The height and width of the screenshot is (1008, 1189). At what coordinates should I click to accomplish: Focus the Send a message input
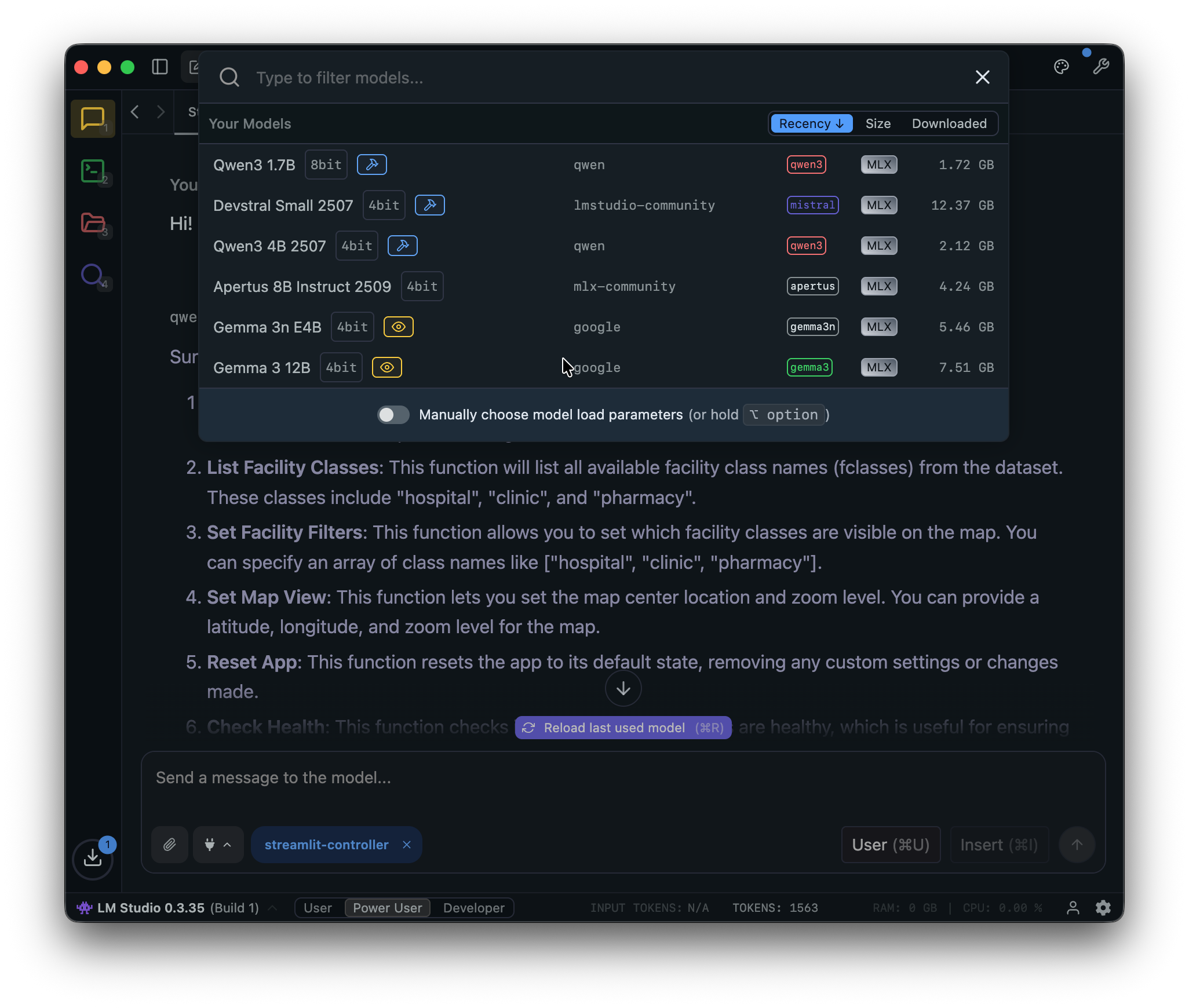tap(623, 778)
